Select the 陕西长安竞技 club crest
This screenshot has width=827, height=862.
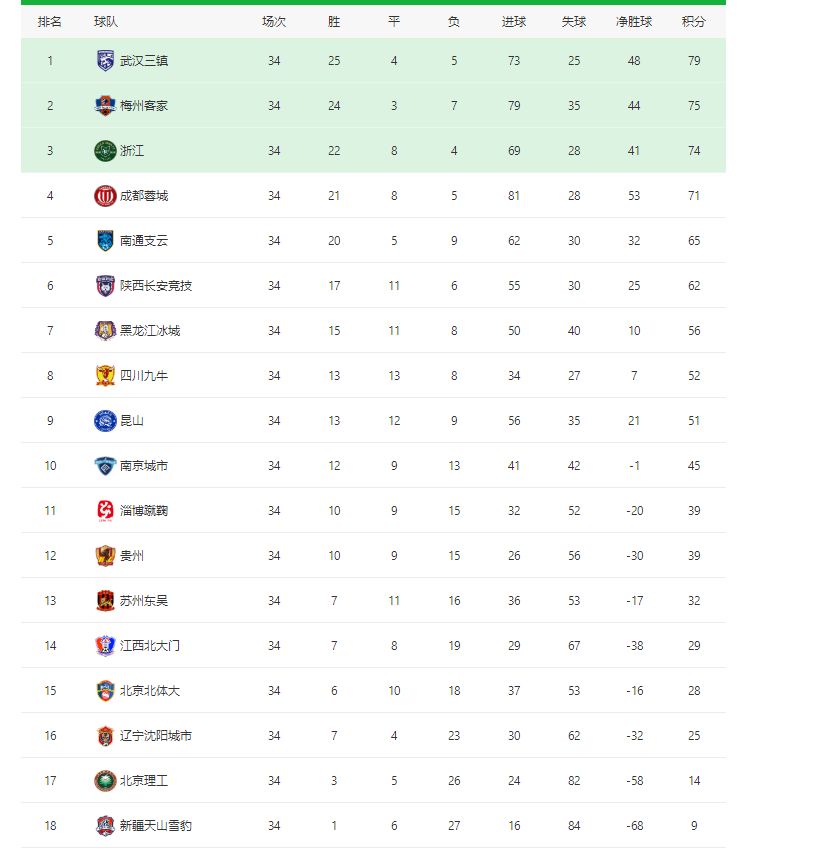[x=105, y=286]
